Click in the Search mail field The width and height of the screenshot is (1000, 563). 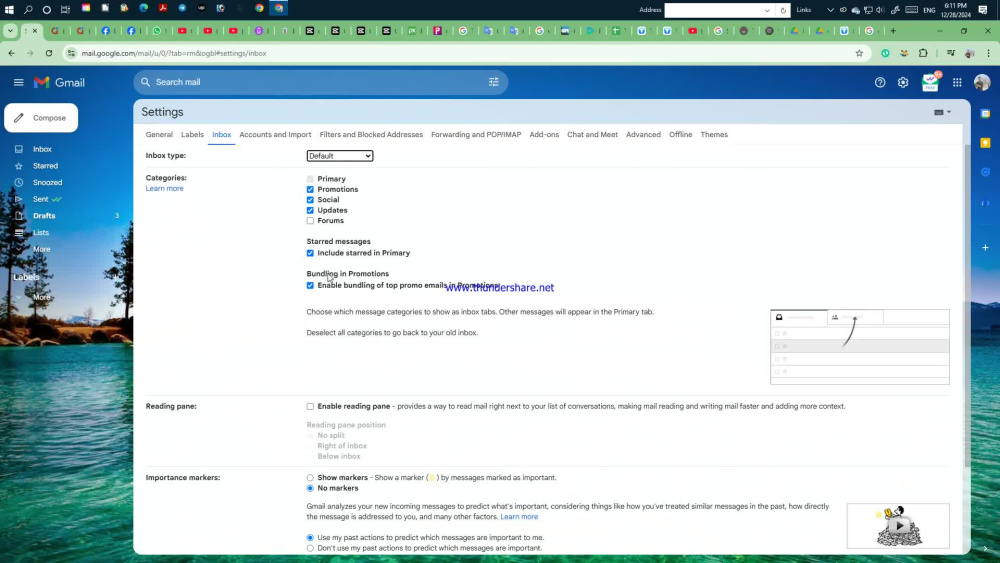click(319, 82)
